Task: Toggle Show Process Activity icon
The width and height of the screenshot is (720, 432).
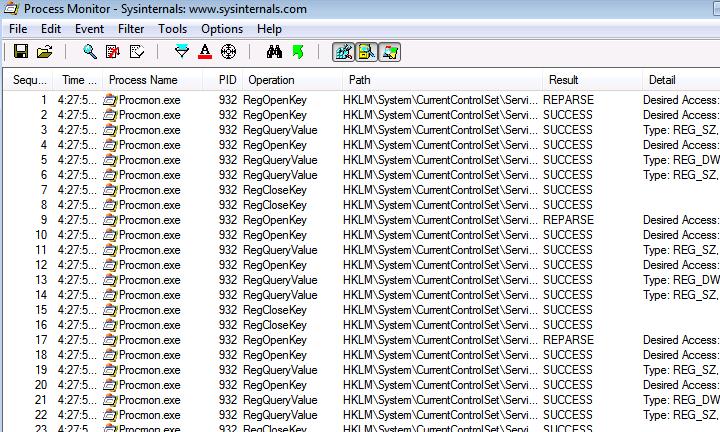Action: [x=389, y=52]
